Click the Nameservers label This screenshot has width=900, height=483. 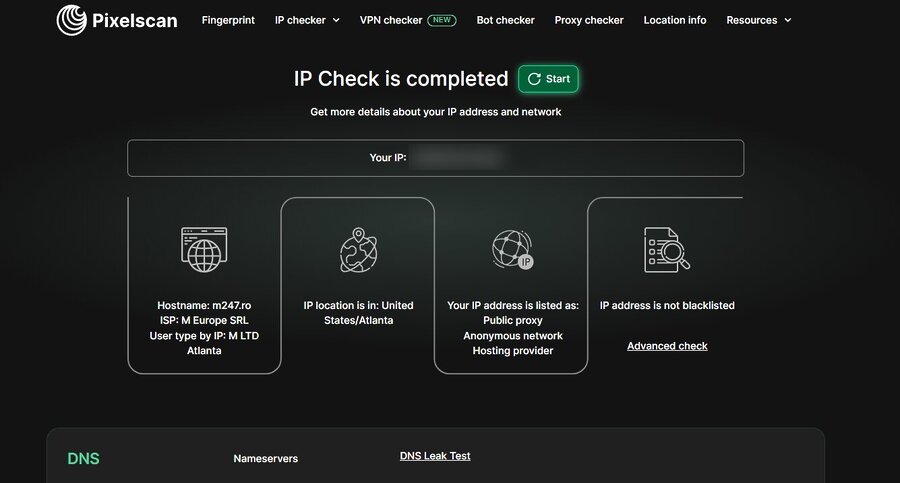(266, 459)
